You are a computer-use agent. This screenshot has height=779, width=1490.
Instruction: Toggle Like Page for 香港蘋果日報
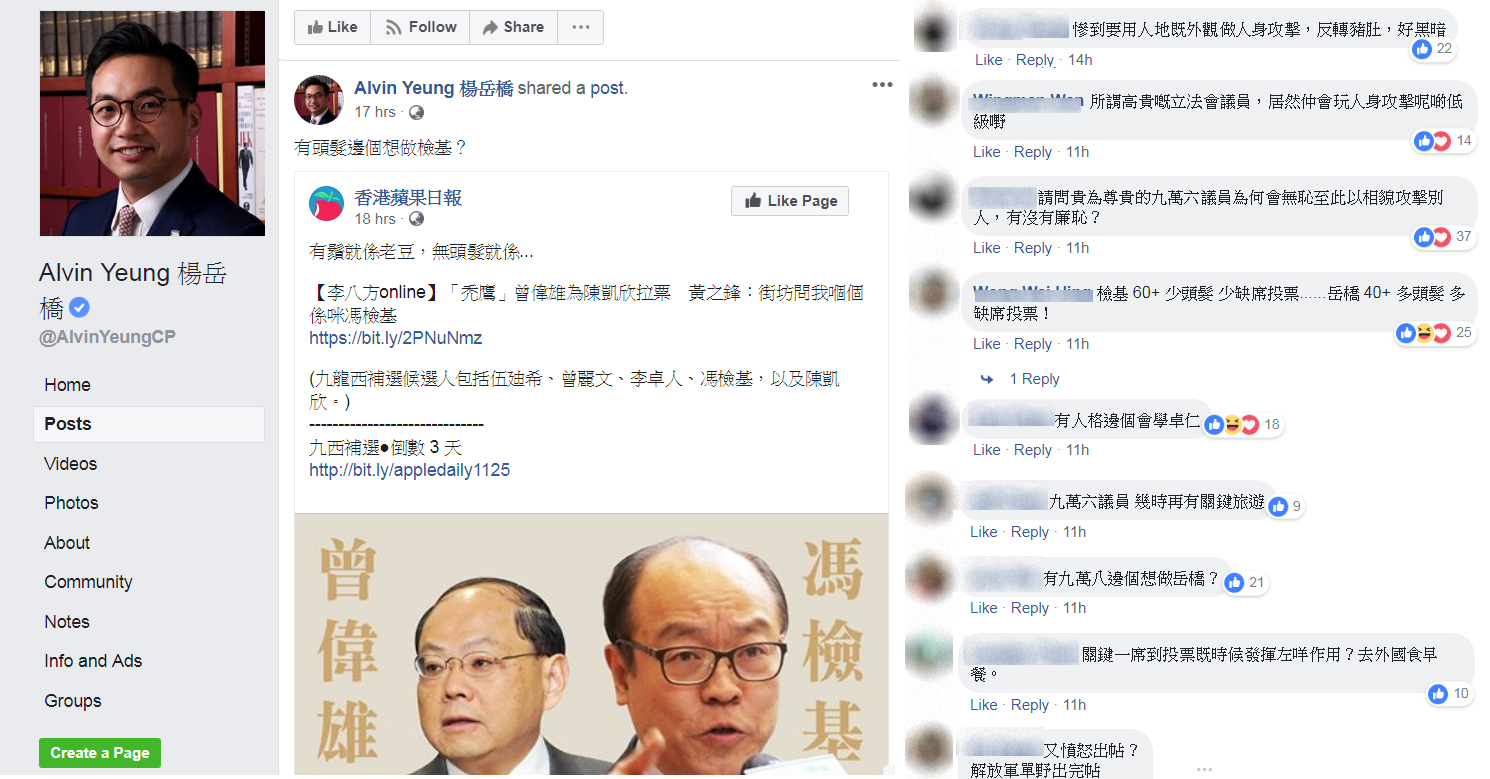point(790,200)
